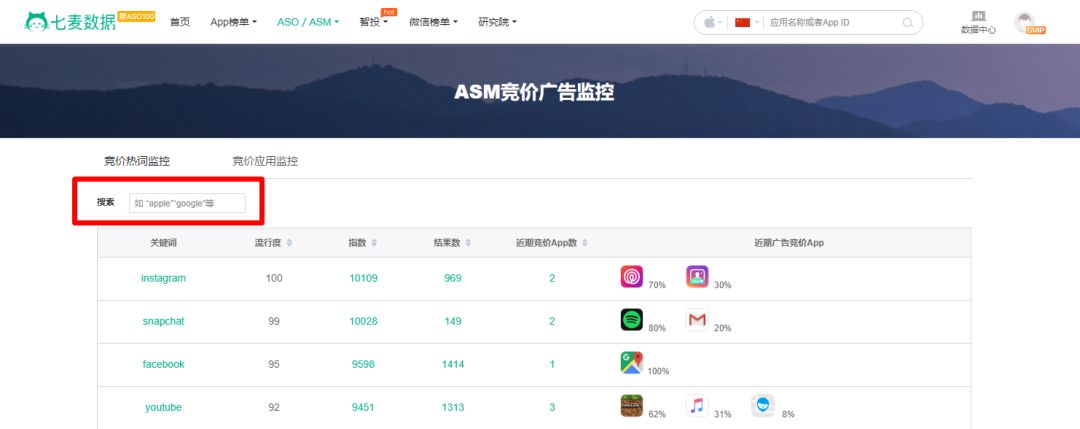Switch to 竞价热词监控 tab
This screenshot has width=1080, height=429.
point(137,161)
